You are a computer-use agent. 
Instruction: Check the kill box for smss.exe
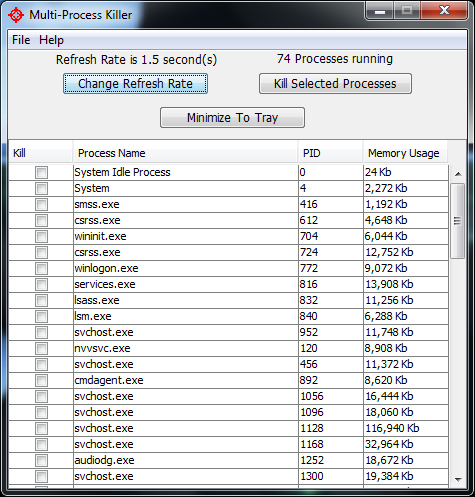pos(41,204)
